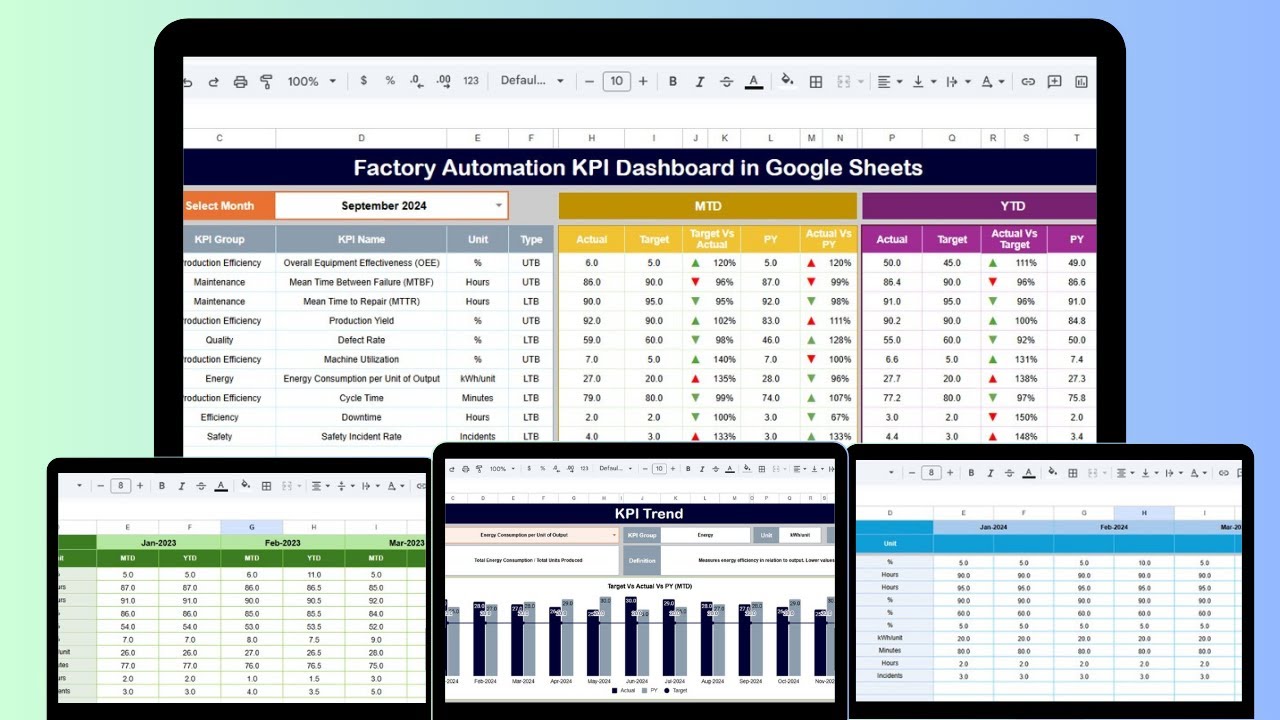Click the MTD section header

point(708,206)
